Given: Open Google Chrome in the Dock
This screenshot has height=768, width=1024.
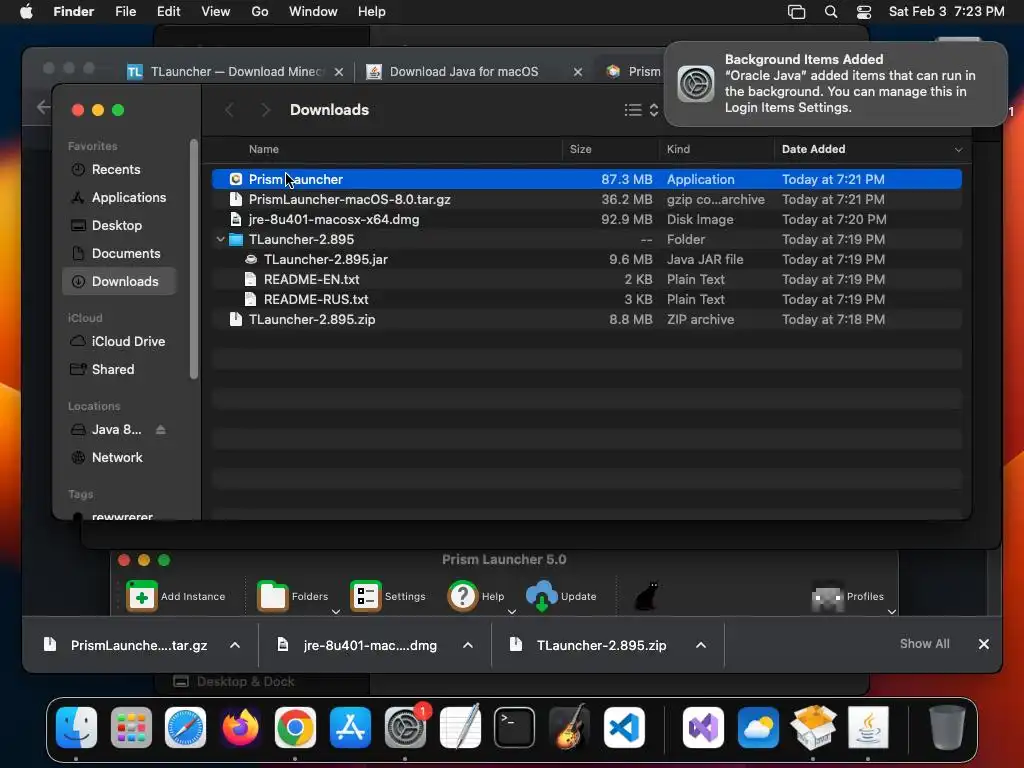Looking at the screenshot, I should [295, 727].
